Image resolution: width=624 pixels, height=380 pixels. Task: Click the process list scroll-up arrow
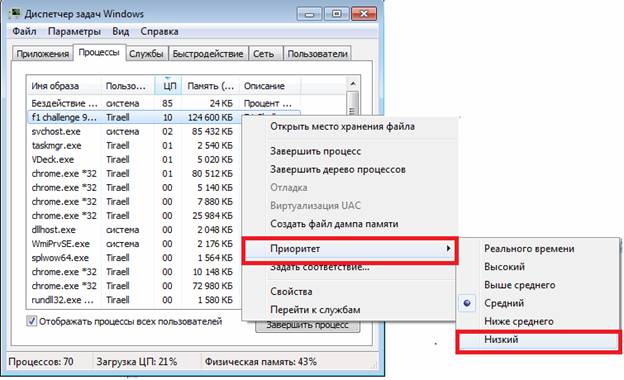pos(353,84)
